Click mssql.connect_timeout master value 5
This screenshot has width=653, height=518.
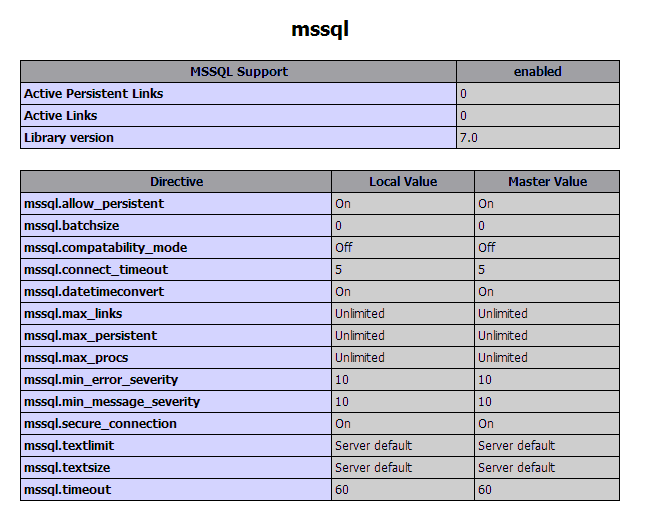(x=481, y=270)
